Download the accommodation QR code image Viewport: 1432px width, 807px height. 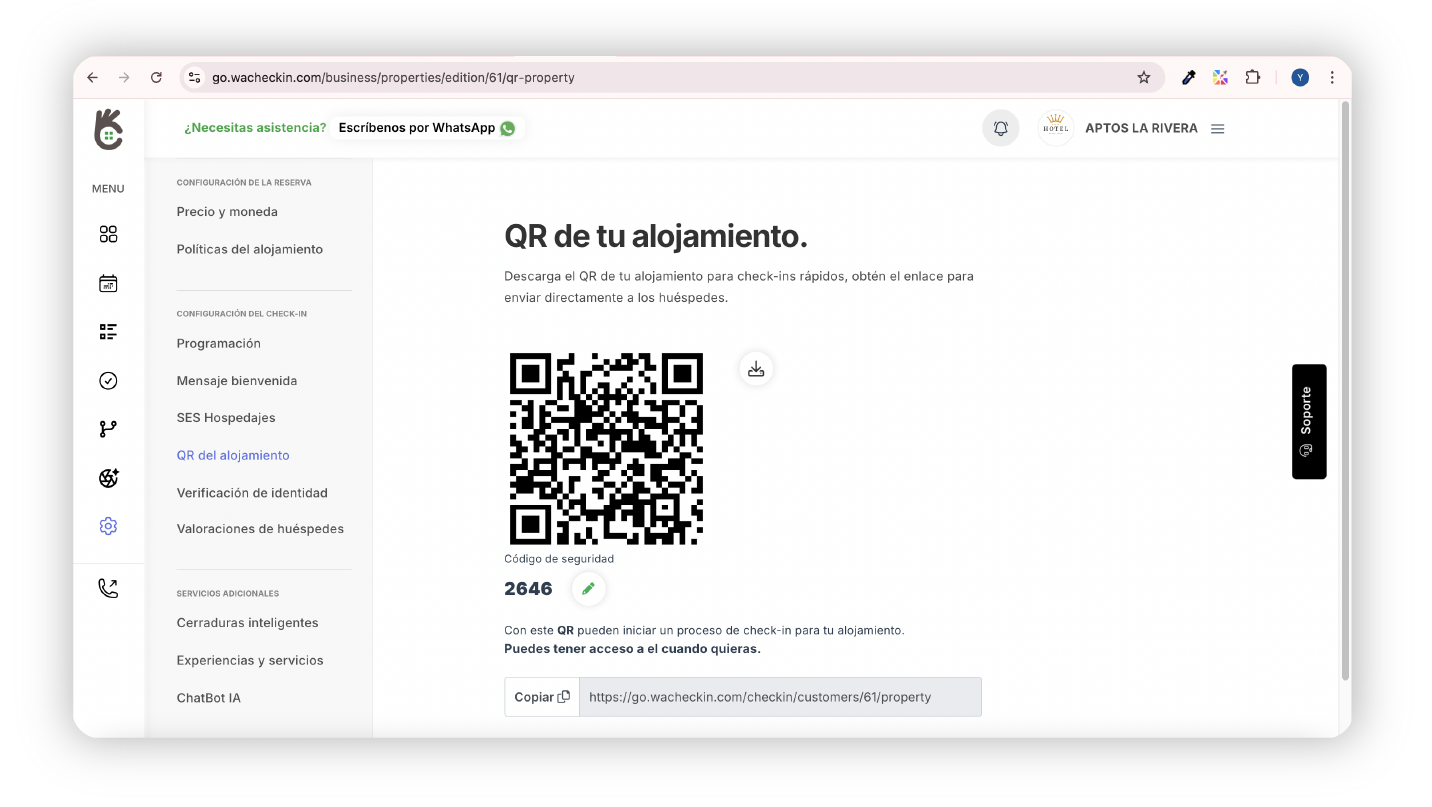click(x=756, y=369)
